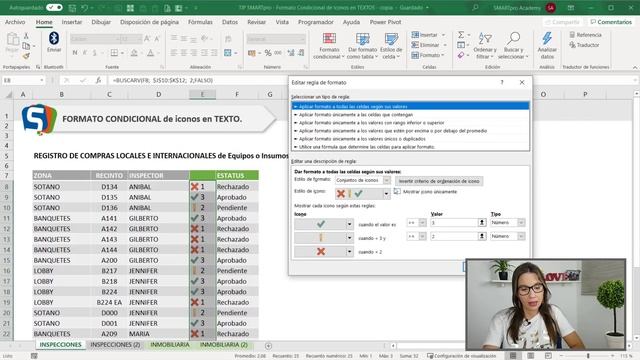Open Buscar y seleccionar
Viewport: 640px width, 360px height.
(x=513, y=46)
